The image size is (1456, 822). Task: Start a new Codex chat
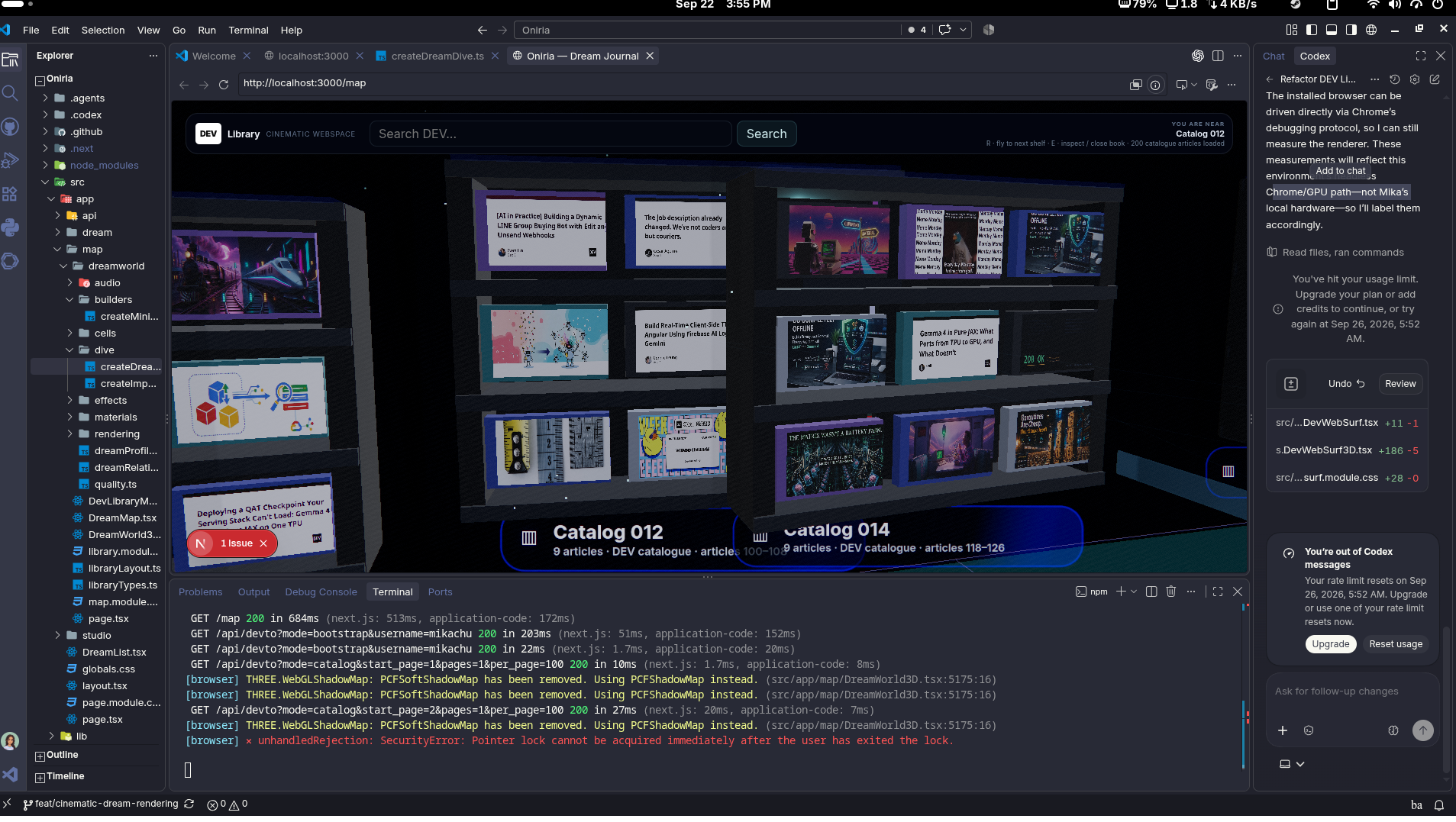pos(1435,79)
